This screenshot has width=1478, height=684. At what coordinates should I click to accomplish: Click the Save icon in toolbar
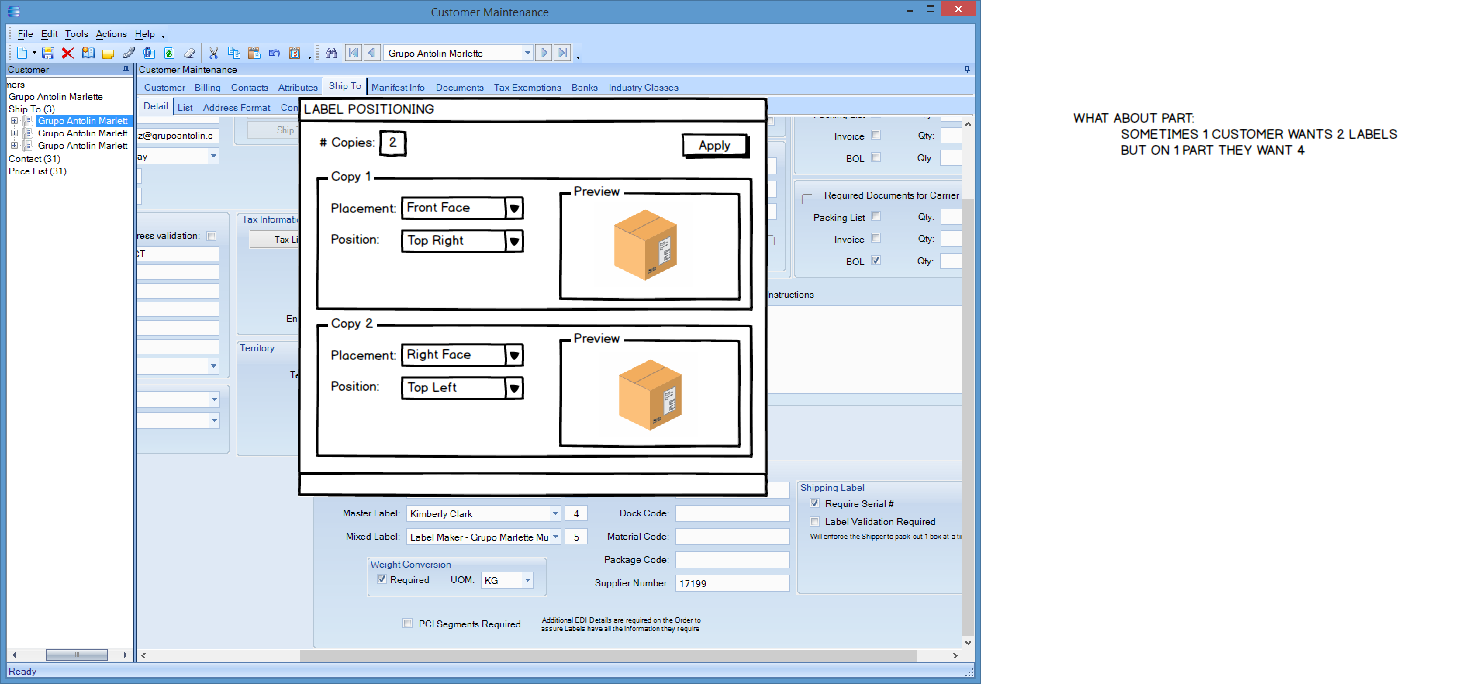(x=47, y=53)
